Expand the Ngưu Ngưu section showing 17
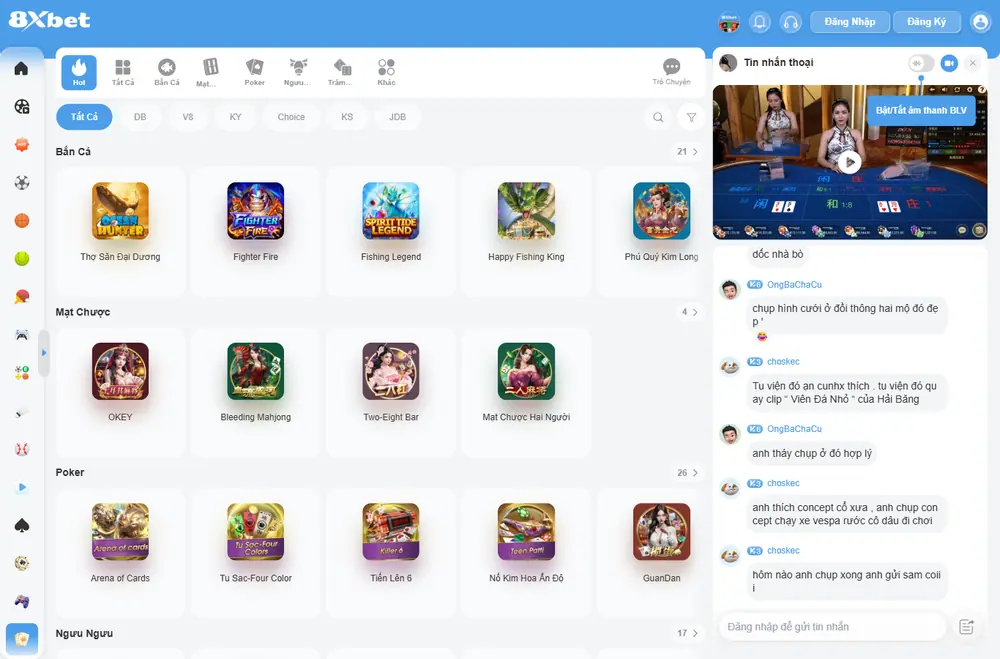The image size is (1000, 659). pos(688,633)
